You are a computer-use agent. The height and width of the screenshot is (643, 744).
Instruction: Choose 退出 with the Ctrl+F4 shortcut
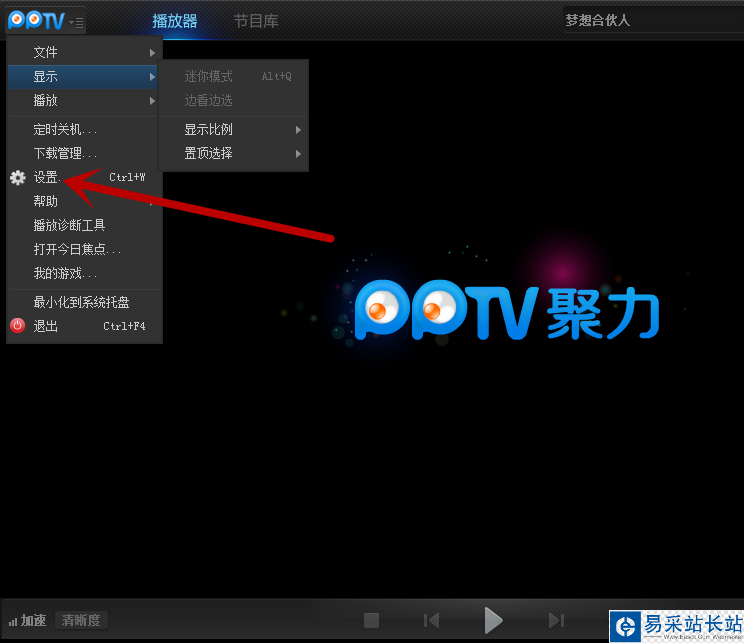(x=84, y=326)
